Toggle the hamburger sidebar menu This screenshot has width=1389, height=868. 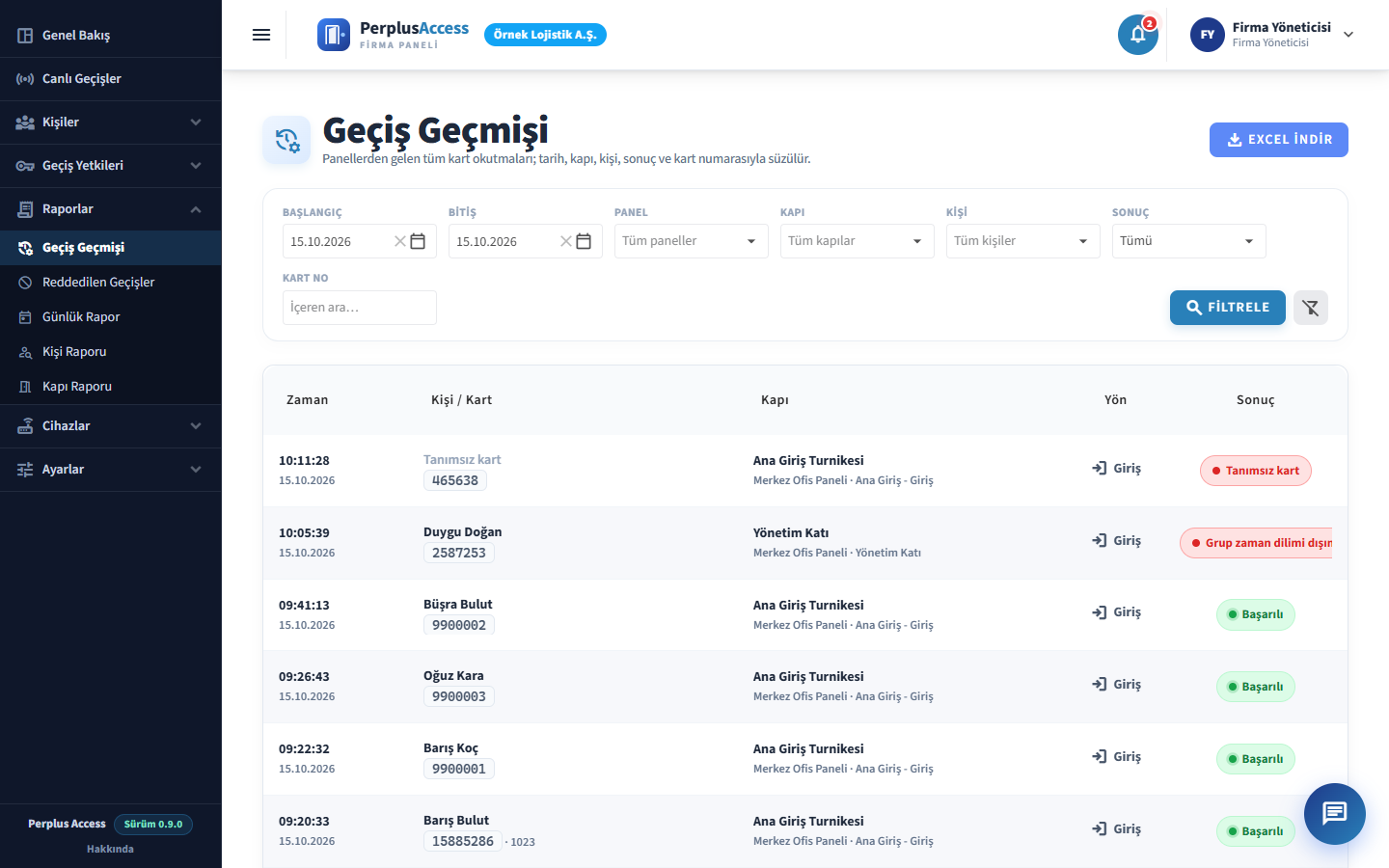point(261,35)
